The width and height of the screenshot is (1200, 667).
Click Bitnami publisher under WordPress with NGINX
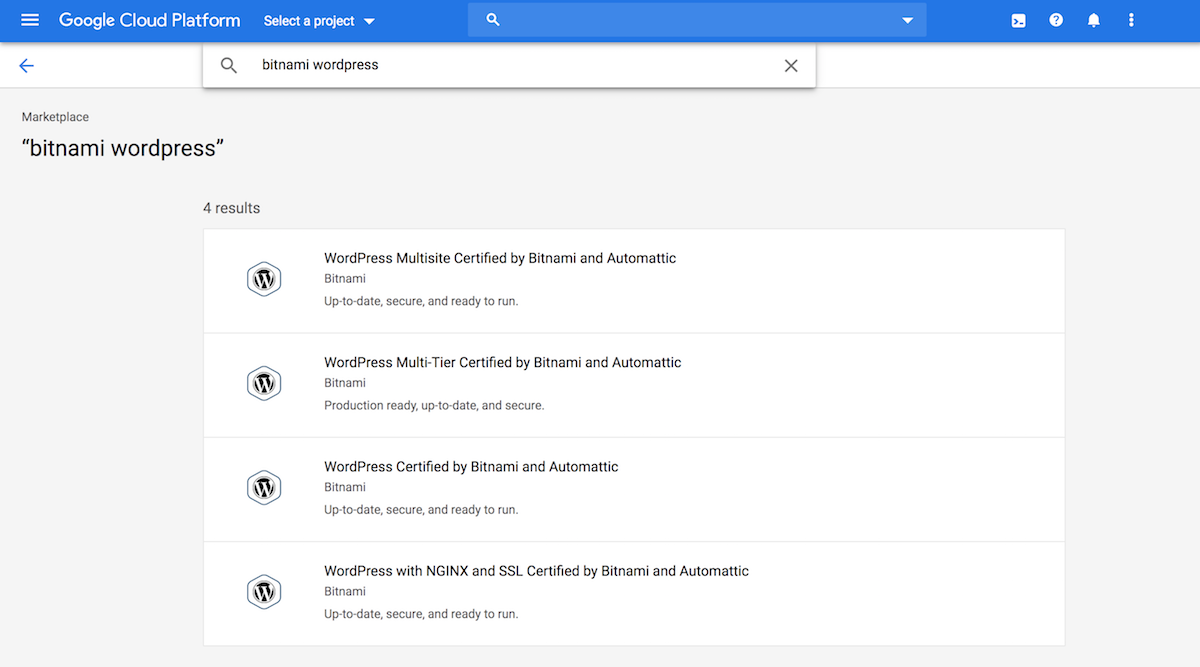click(x=345, y=592)
